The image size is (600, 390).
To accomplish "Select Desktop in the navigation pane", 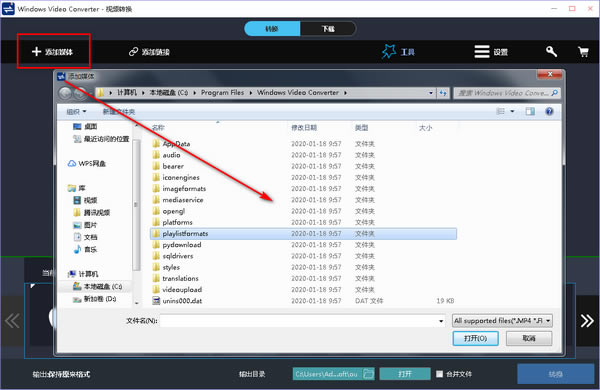I will coord(85,126).
